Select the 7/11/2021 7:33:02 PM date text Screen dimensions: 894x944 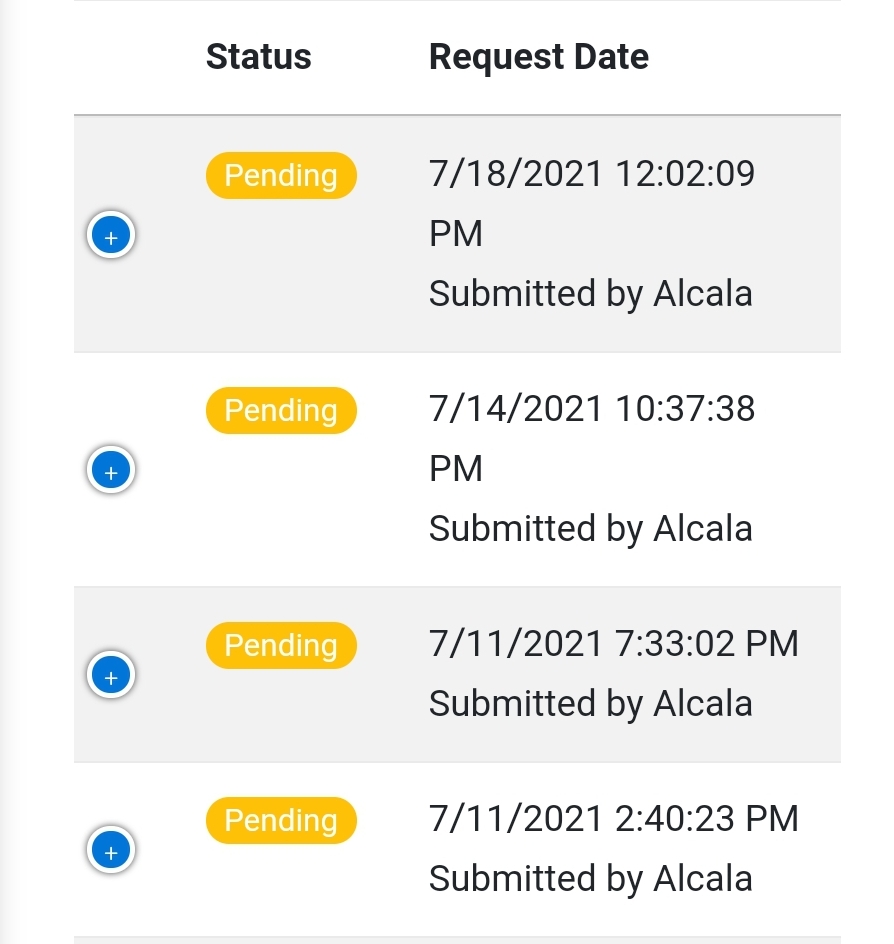(613, 644)
